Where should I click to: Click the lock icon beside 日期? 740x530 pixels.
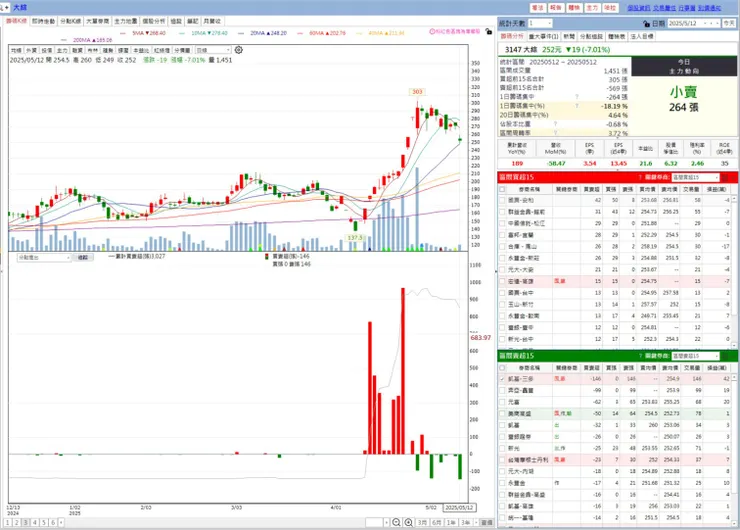pyautogui.click(x=647, y=23)
